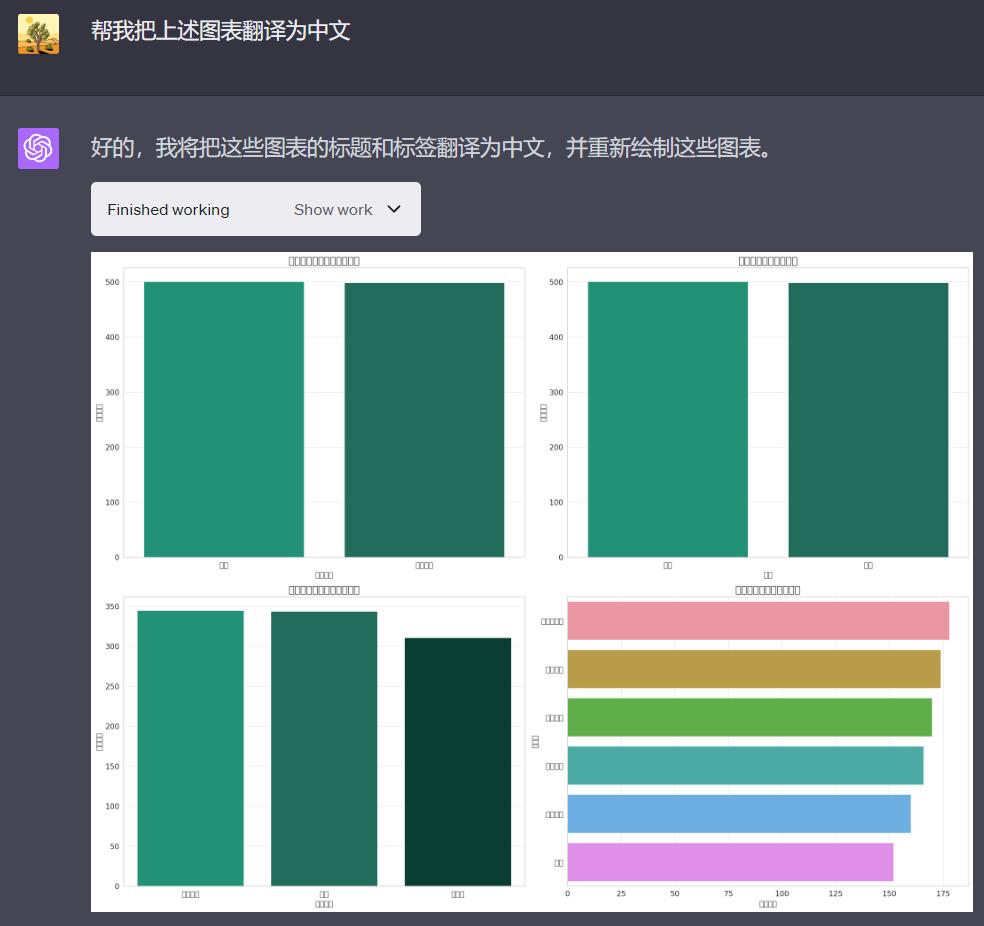
Task: Click the assistant reply text about redrawing charts
Action: [431, 148]
